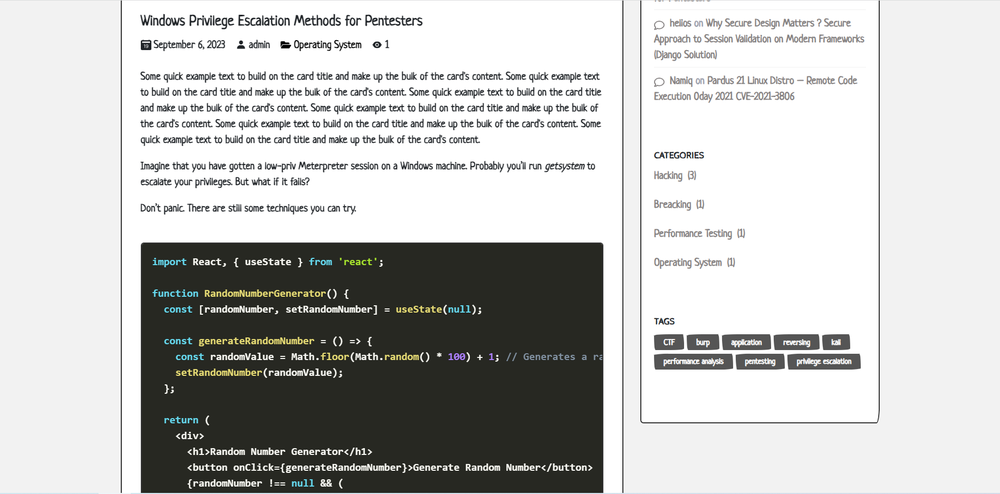Open Operating System category in post meta
Image resolution: width=1000 pixels, height=494 pixels.
327,45
